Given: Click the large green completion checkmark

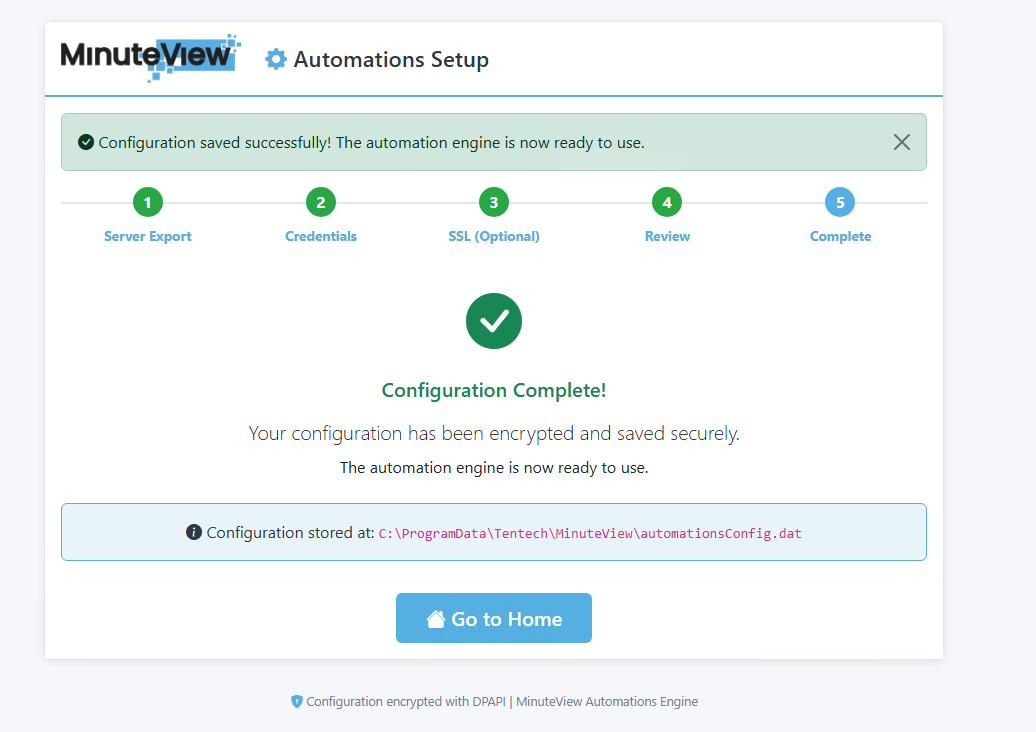Looking at the screenshot, I should (x=494, y=321).
